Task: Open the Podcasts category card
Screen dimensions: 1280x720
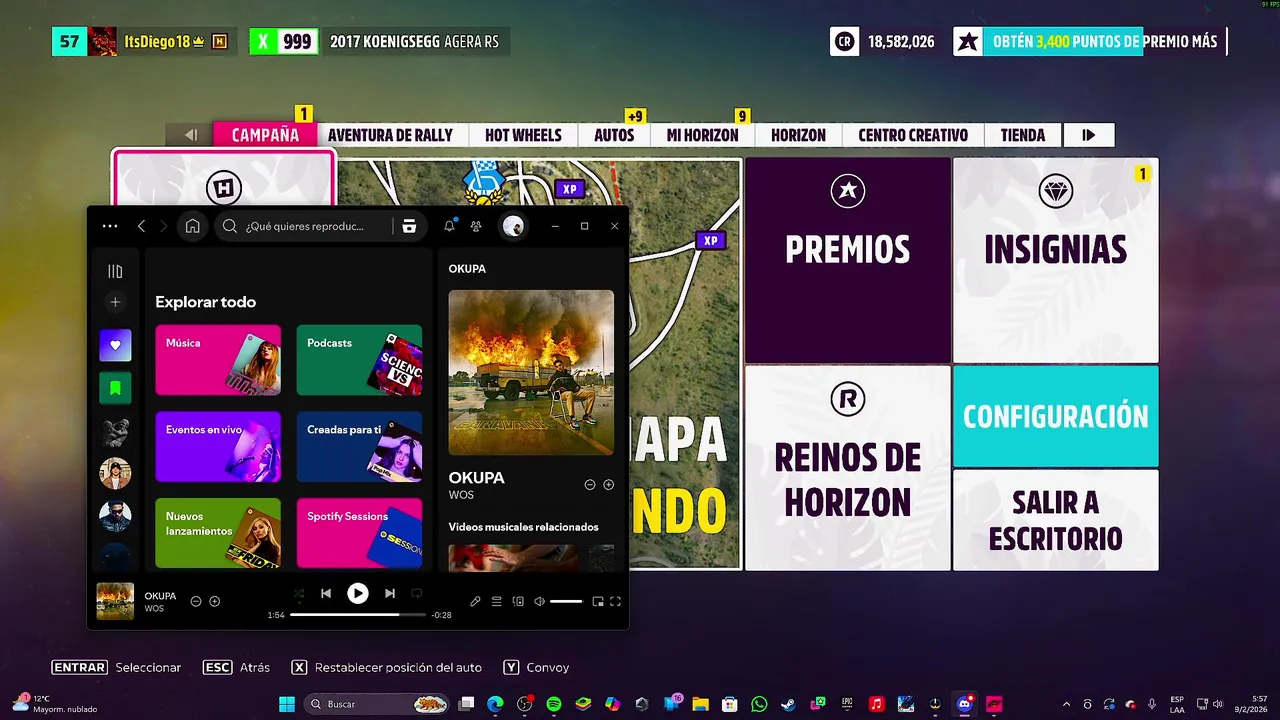Action: pos(359,360)
